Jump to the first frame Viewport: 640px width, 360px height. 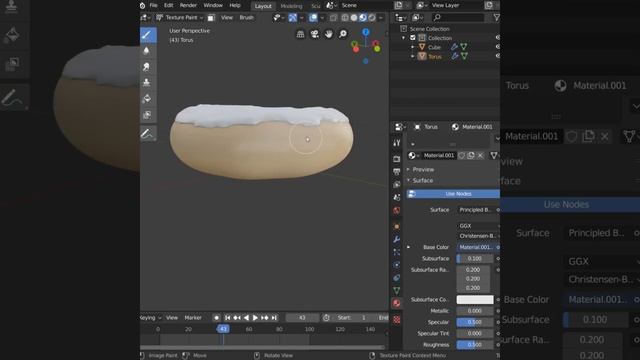[x=227, y=318]
